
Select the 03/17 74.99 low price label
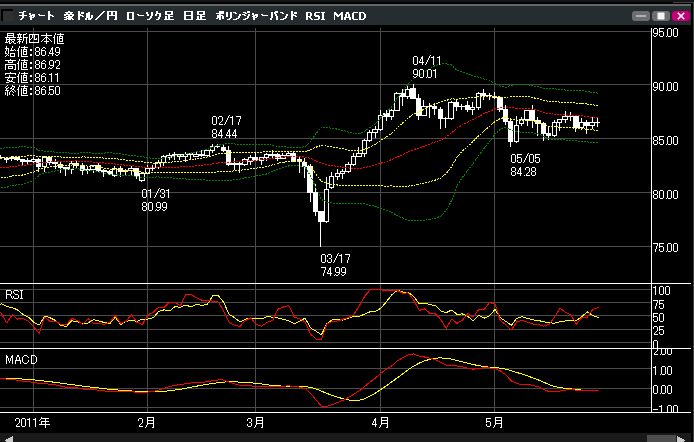click(333, 265)
